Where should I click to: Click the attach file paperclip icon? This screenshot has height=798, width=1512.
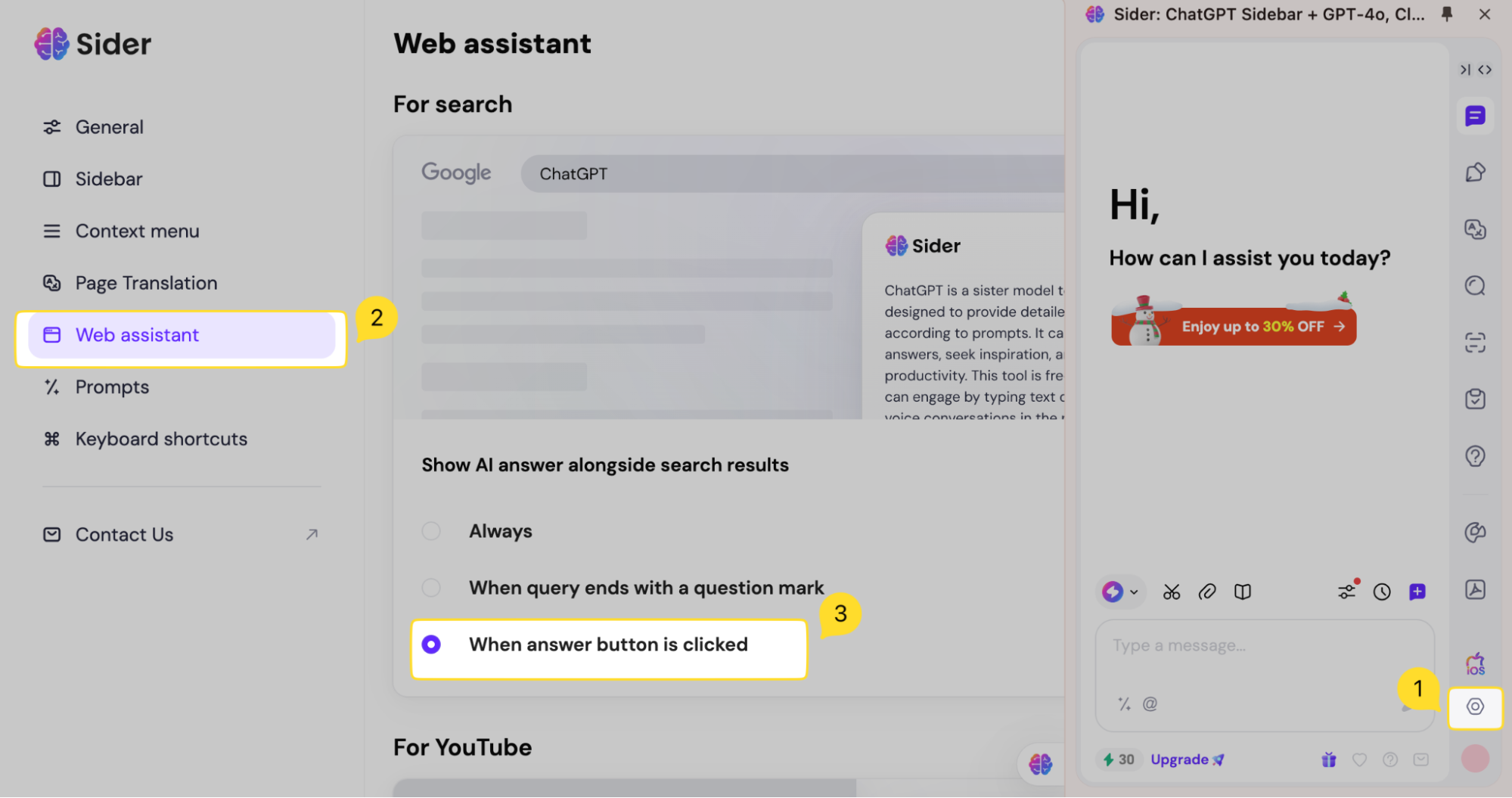click(x=1207, y=592)
